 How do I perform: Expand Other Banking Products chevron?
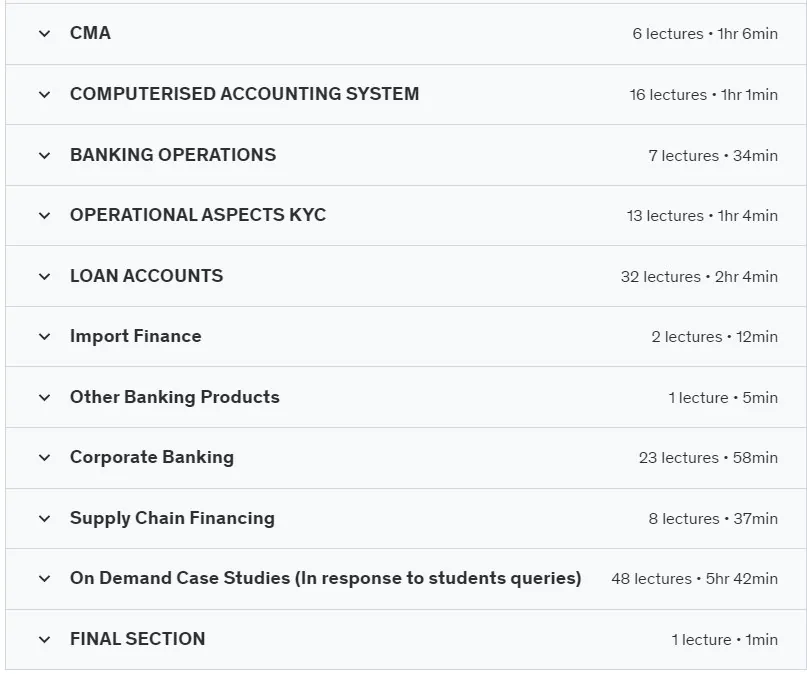click(x=45, y=398)
